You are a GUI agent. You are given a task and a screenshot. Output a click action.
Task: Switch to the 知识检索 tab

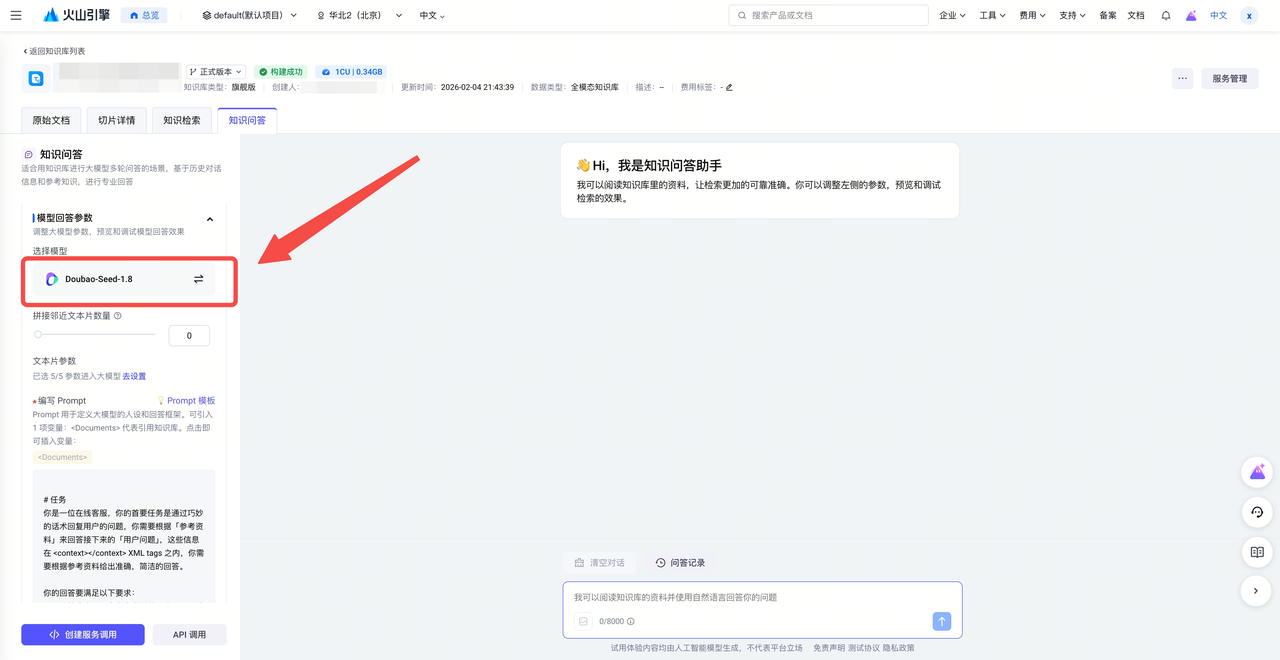tap(182, 120)
